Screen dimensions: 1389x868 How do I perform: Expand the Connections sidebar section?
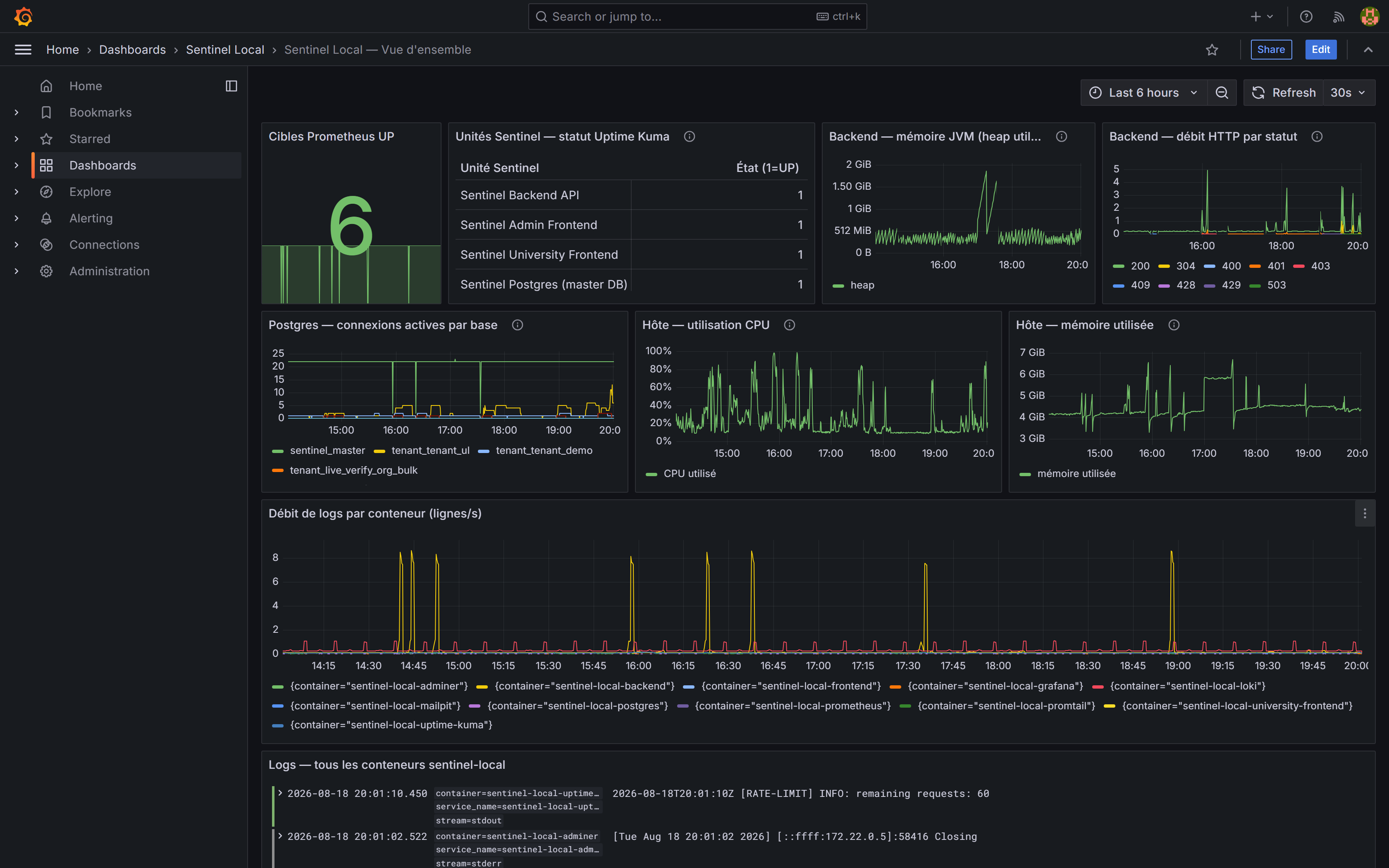(17, 245)
